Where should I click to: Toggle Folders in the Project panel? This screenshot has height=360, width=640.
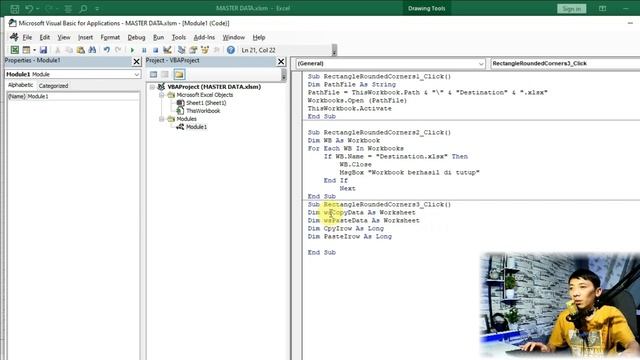[179, 74]
